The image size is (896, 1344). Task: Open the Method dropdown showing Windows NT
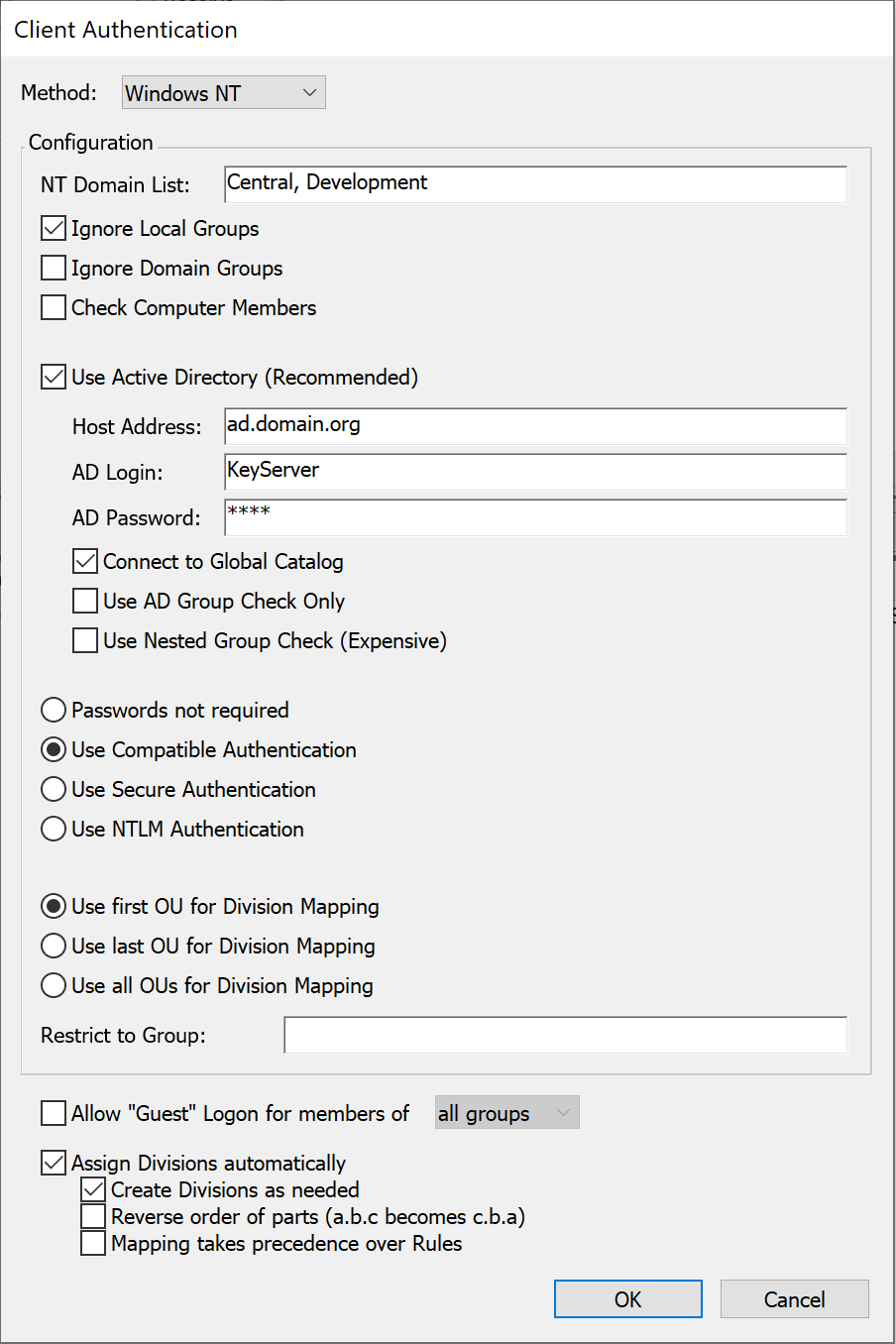223,92
